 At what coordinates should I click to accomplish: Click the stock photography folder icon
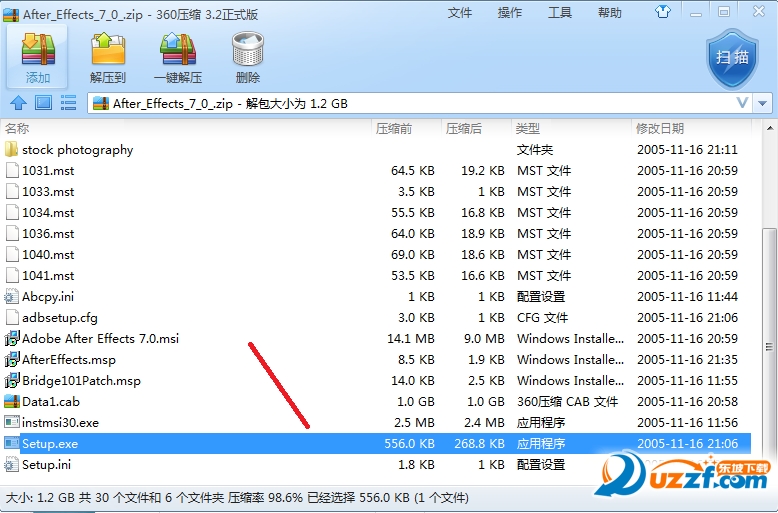click(11, 149)
